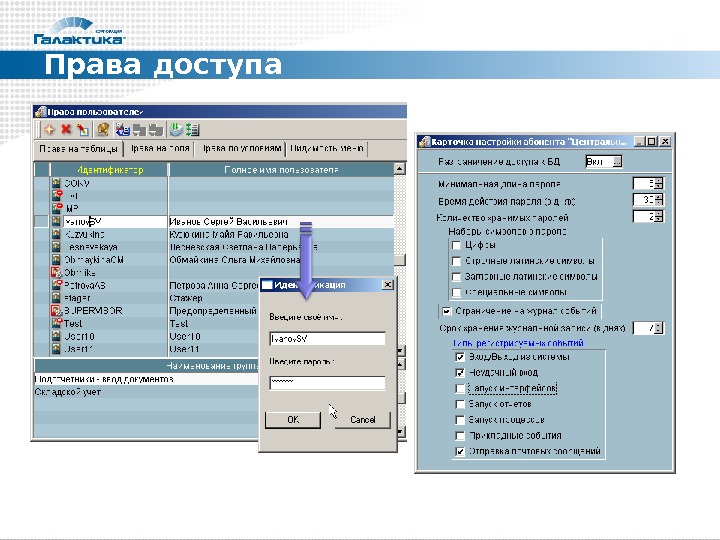Click the user icon beside IvanovSV
The image size is (720, 540).
56,222
